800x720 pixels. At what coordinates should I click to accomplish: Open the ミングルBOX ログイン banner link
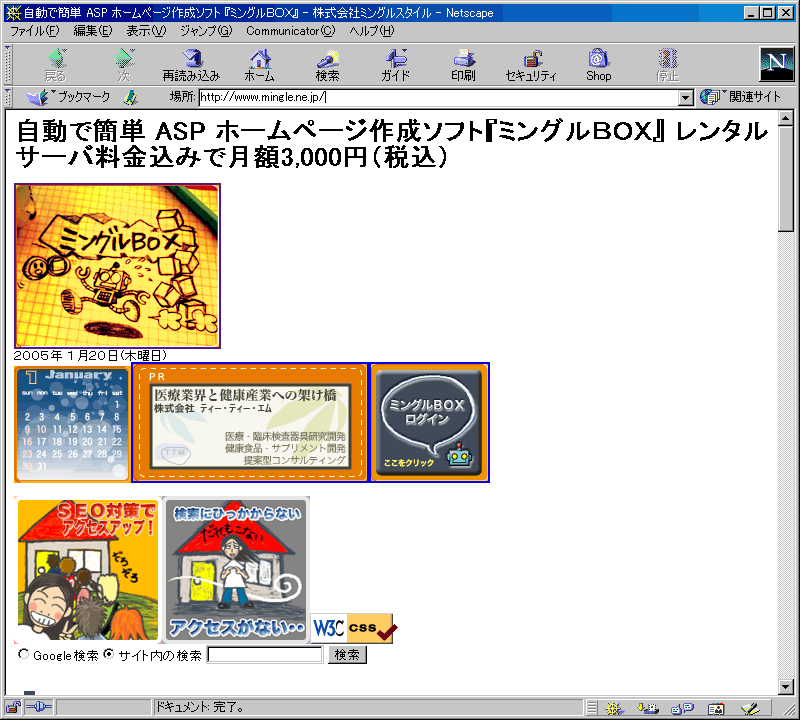(x=430, y=423)
